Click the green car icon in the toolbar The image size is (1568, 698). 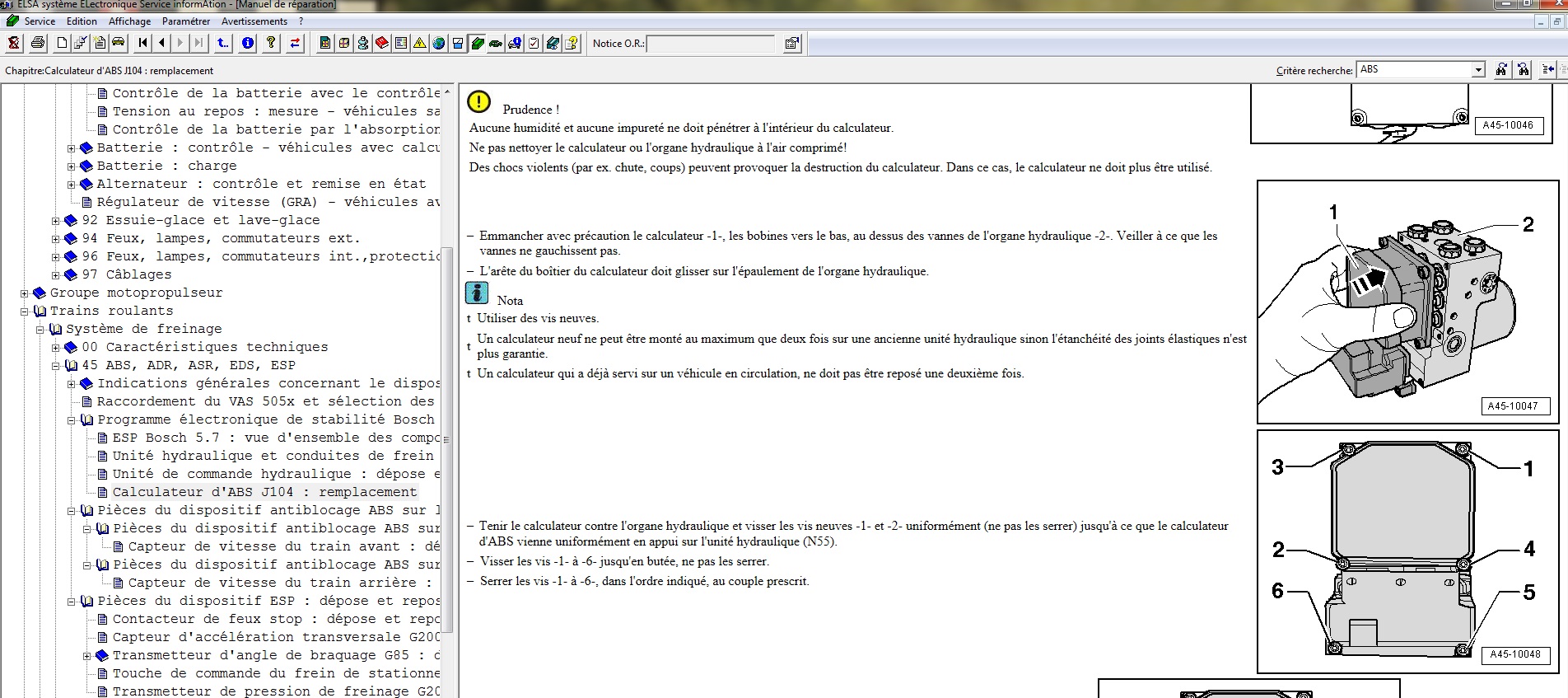coord(496,44)
